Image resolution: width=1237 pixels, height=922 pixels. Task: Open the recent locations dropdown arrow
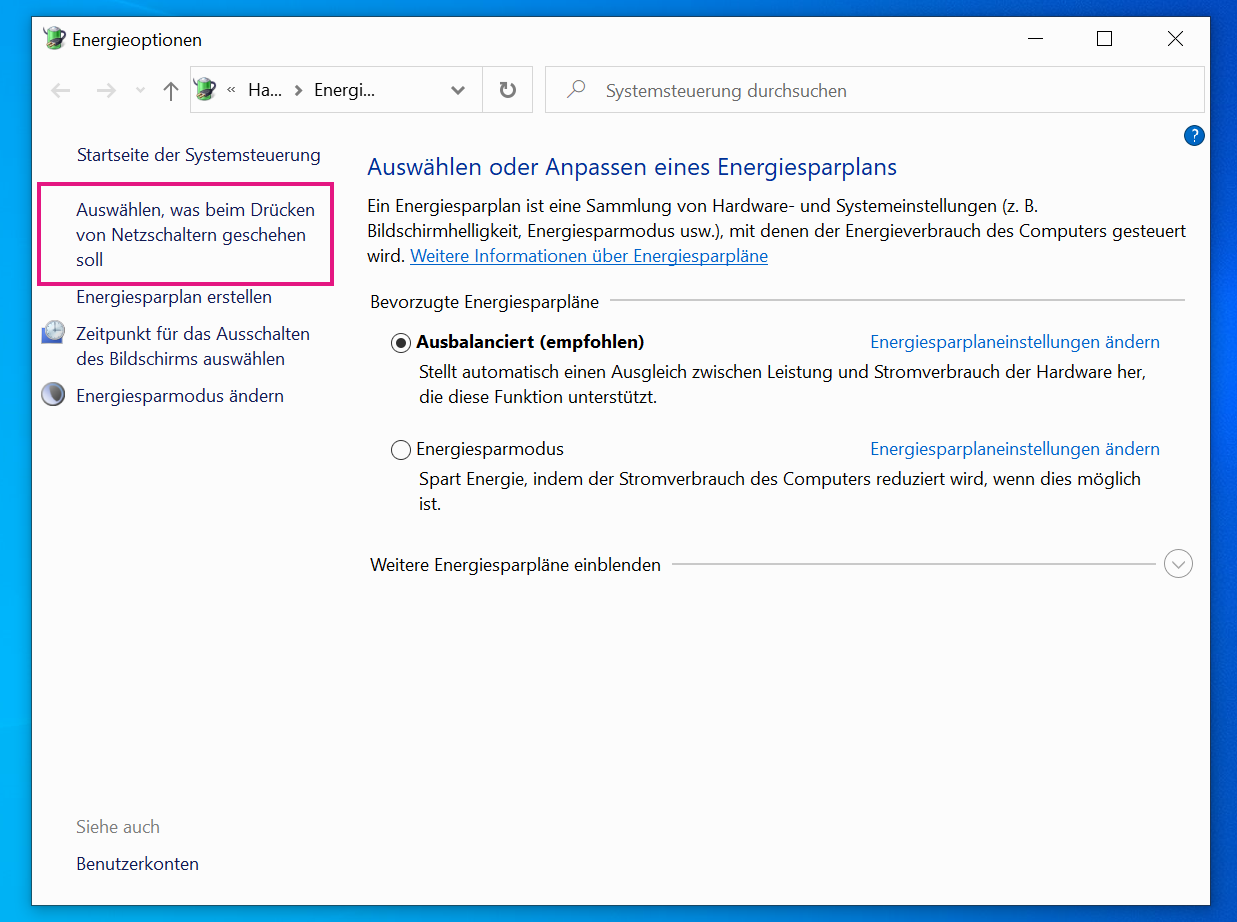pyautogui.click(x=140, y=91)
